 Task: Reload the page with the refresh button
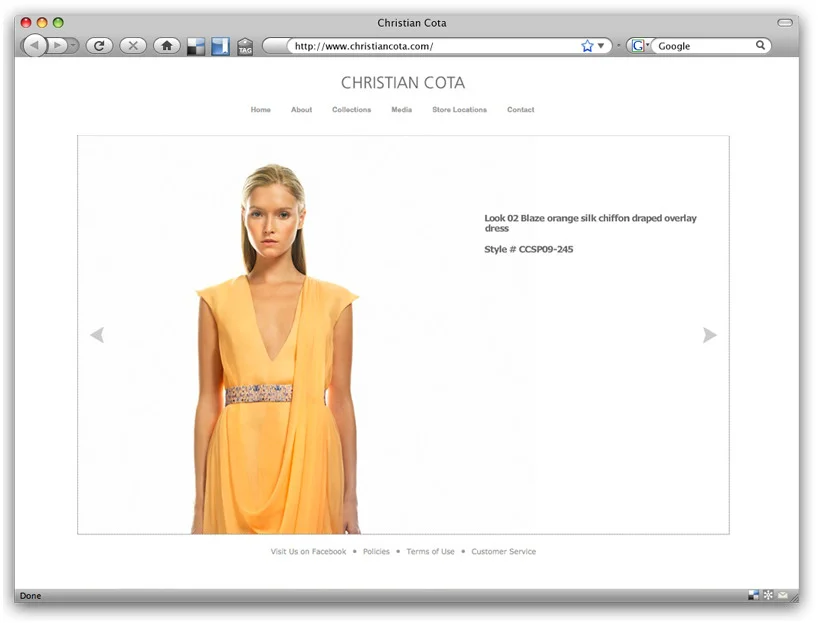coord(99,46)
